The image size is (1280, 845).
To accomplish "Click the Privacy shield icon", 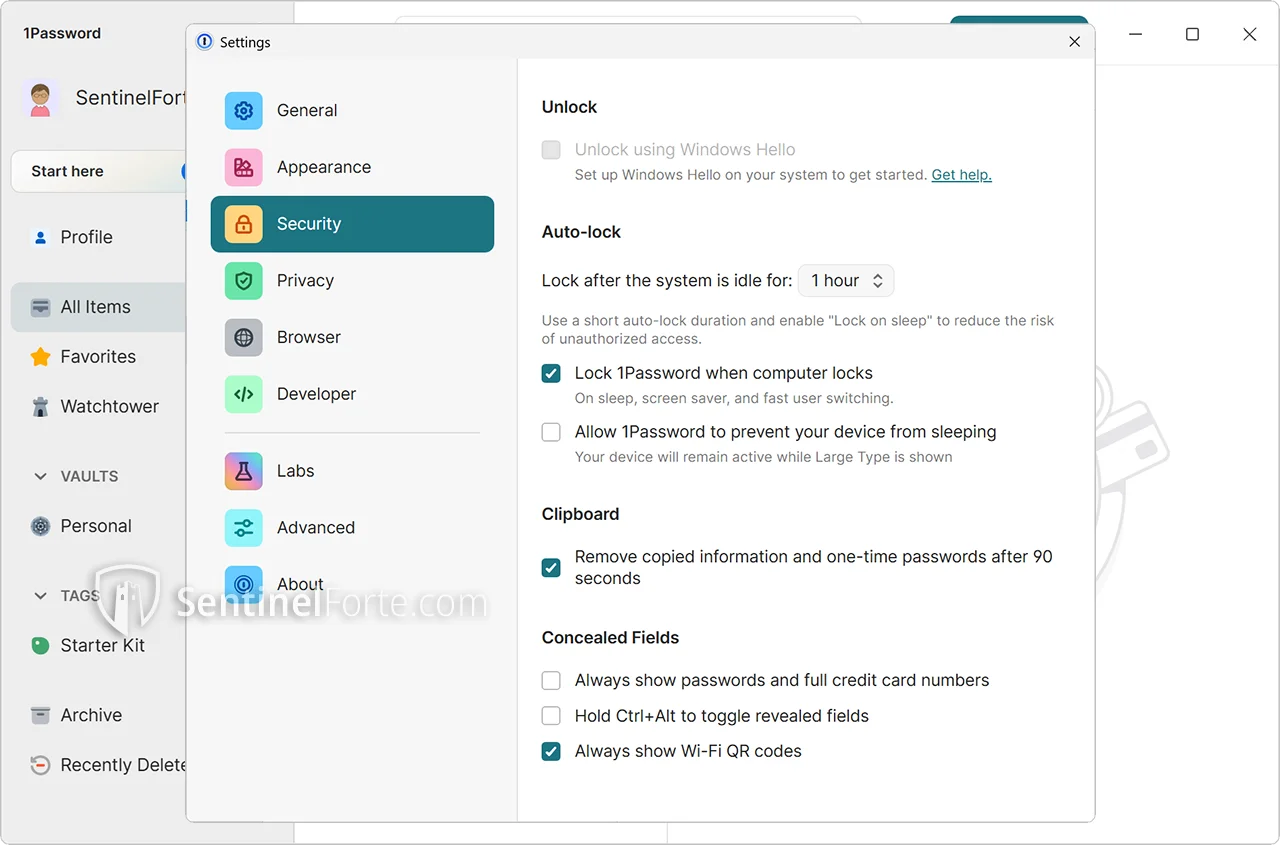I will click(244, 281).
